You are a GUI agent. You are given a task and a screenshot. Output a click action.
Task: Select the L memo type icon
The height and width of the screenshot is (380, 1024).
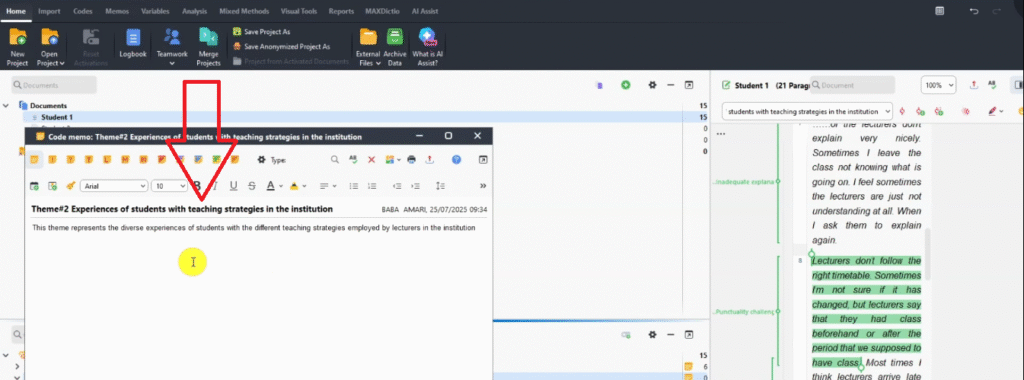(107, 159)
